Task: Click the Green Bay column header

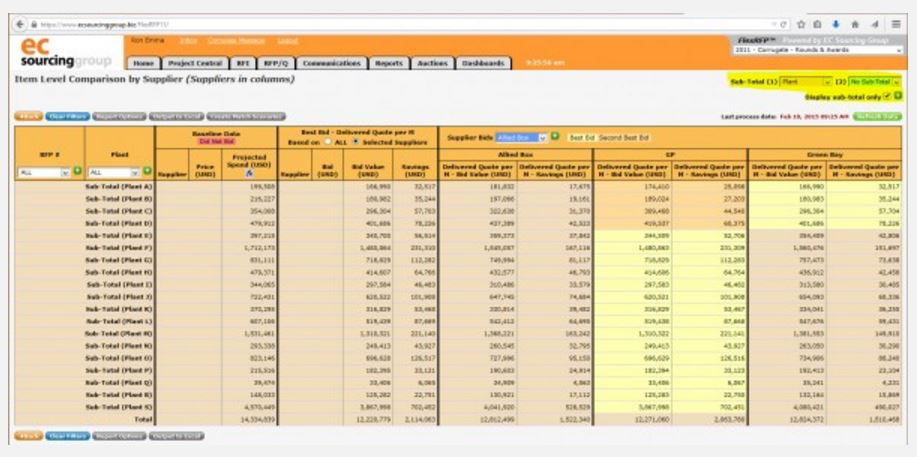Action: click(x=825, y=154)
